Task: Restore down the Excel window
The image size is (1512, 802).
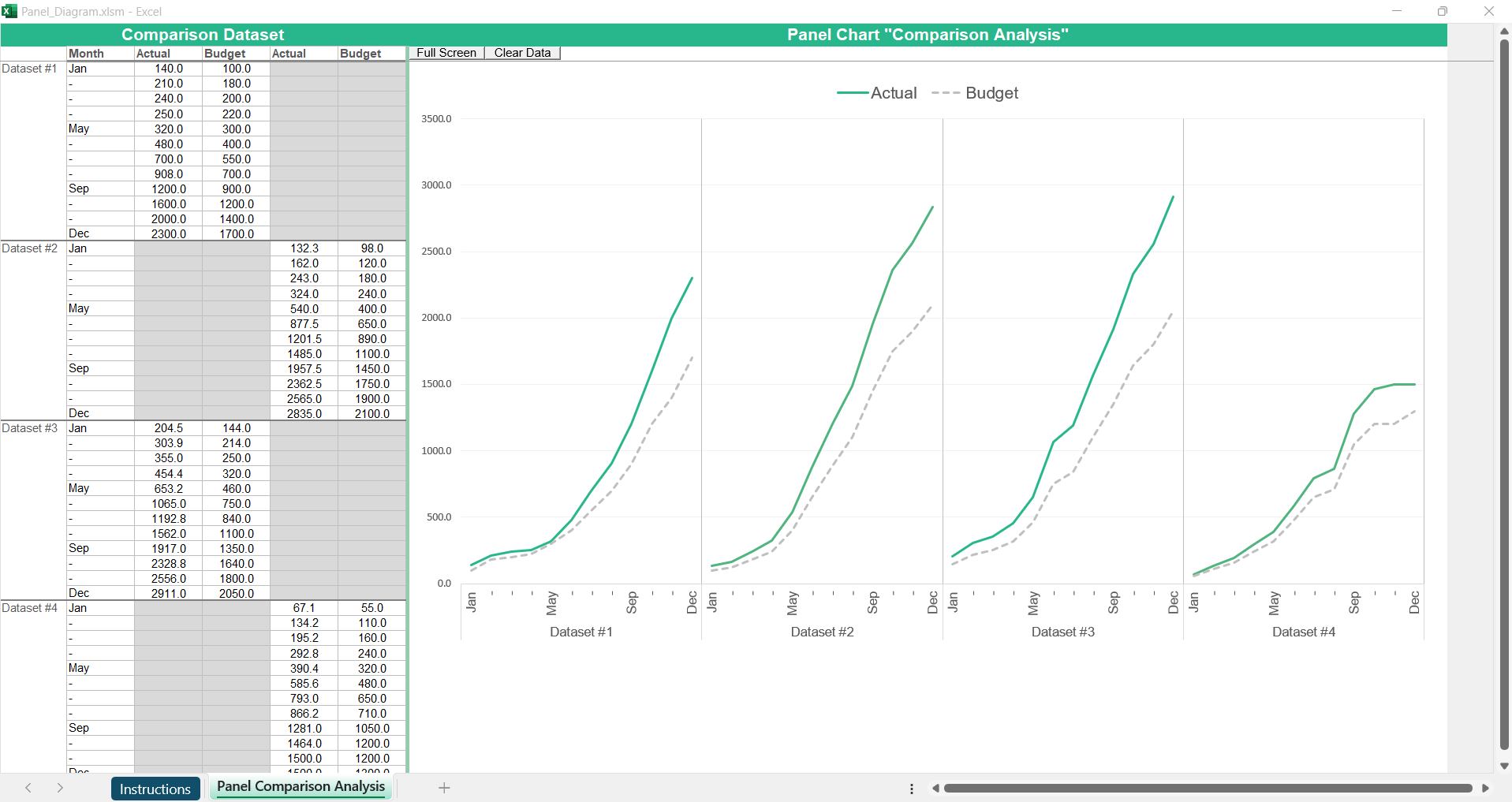Action: (1442, 11)
